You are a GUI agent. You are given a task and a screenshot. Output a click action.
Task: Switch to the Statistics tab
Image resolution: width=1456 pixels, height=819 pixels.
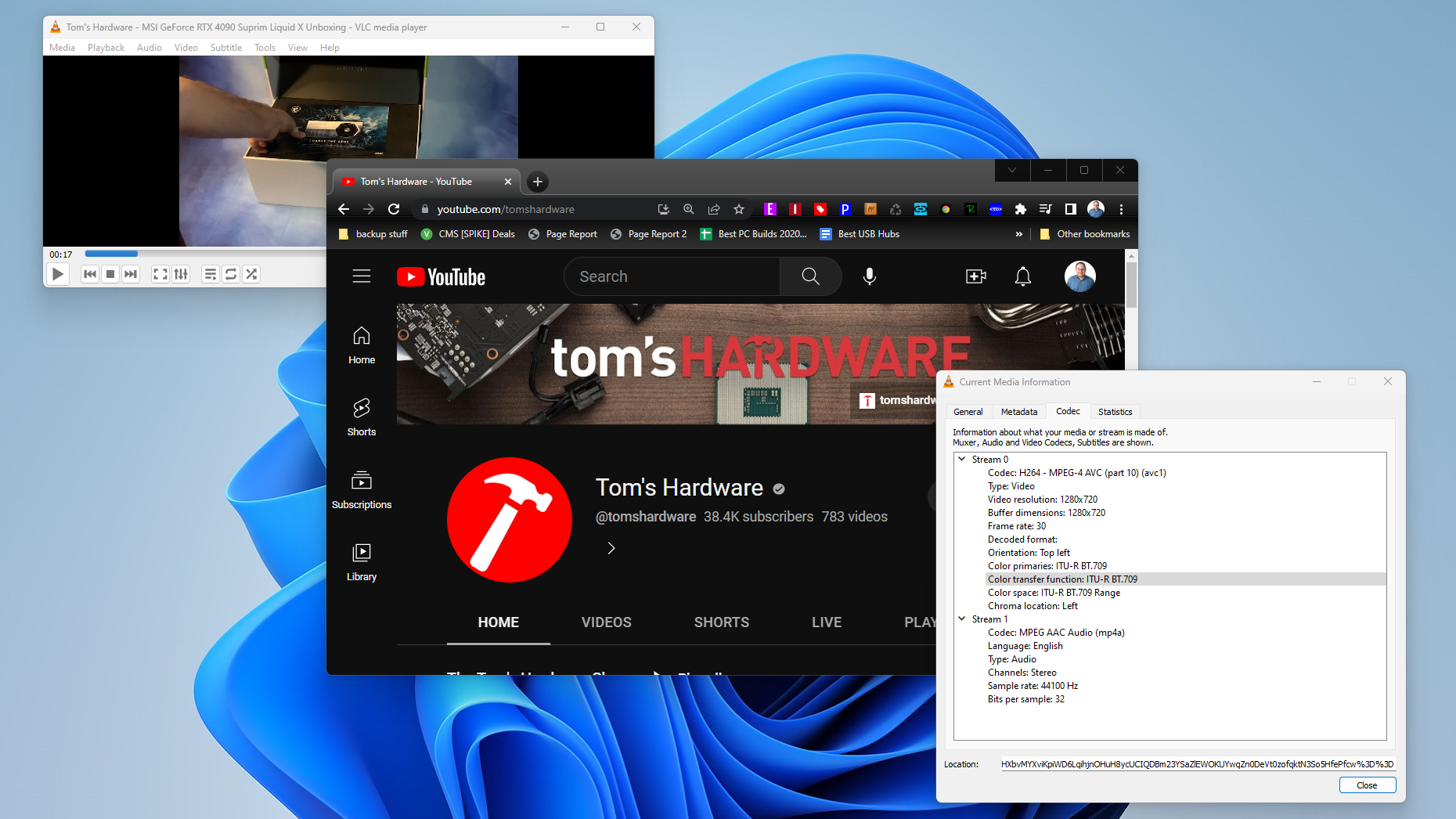pyautogui.click(x=1115, y=411)
